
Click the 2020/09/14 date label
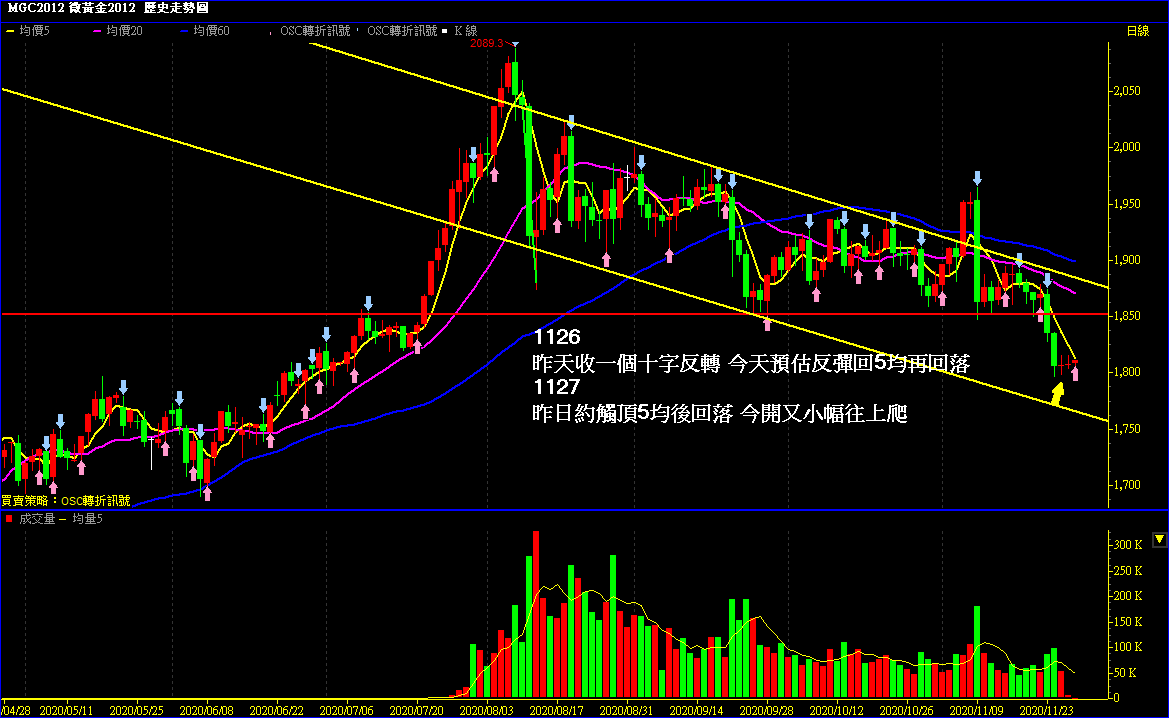pyautogui.click(x=696, y=711)
